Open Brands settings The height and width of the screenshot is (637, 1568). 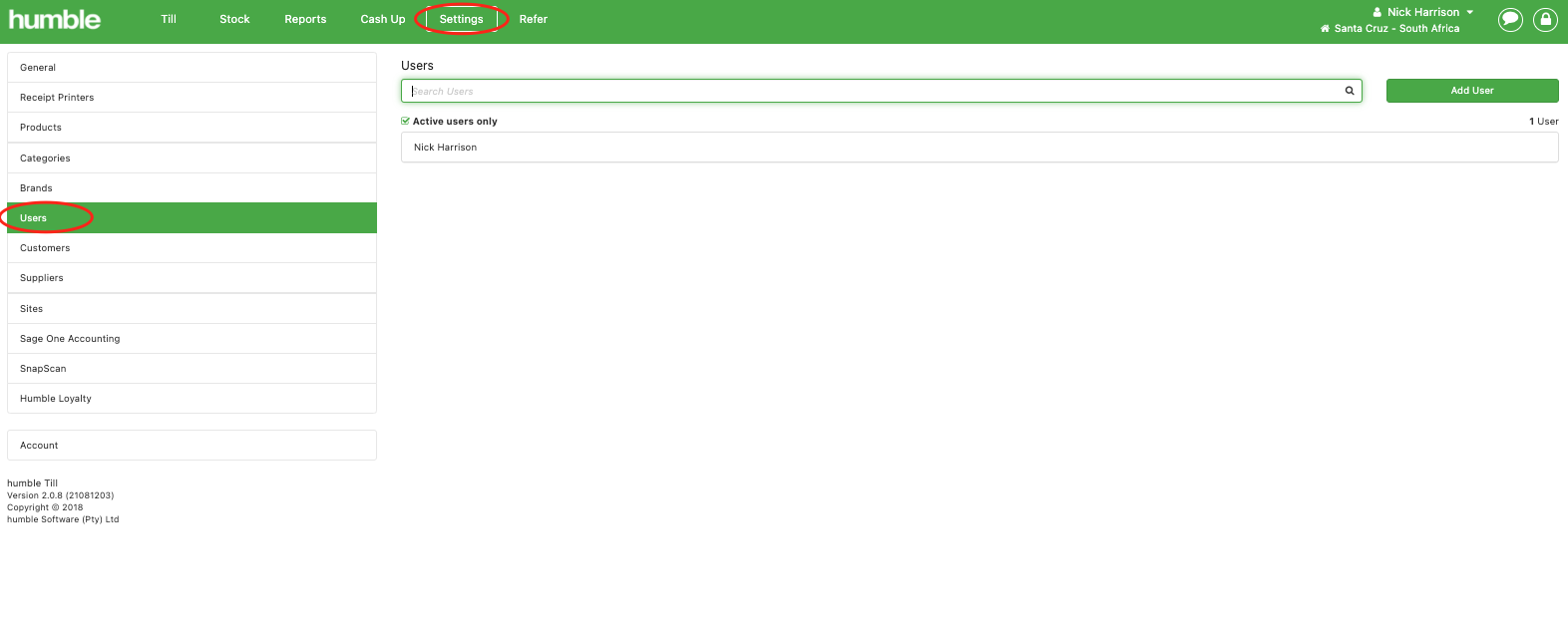[x=192, y=188]
